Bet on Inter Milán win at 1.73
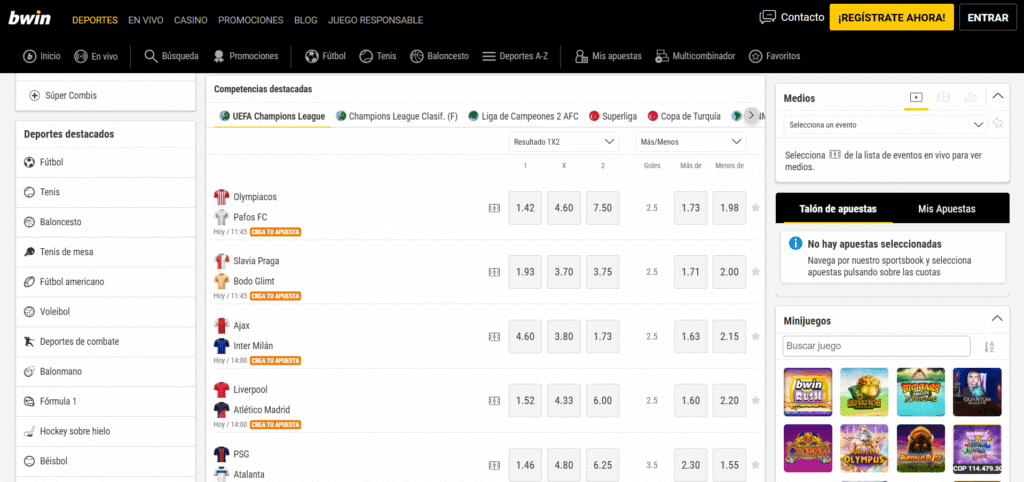 (603, 336)
